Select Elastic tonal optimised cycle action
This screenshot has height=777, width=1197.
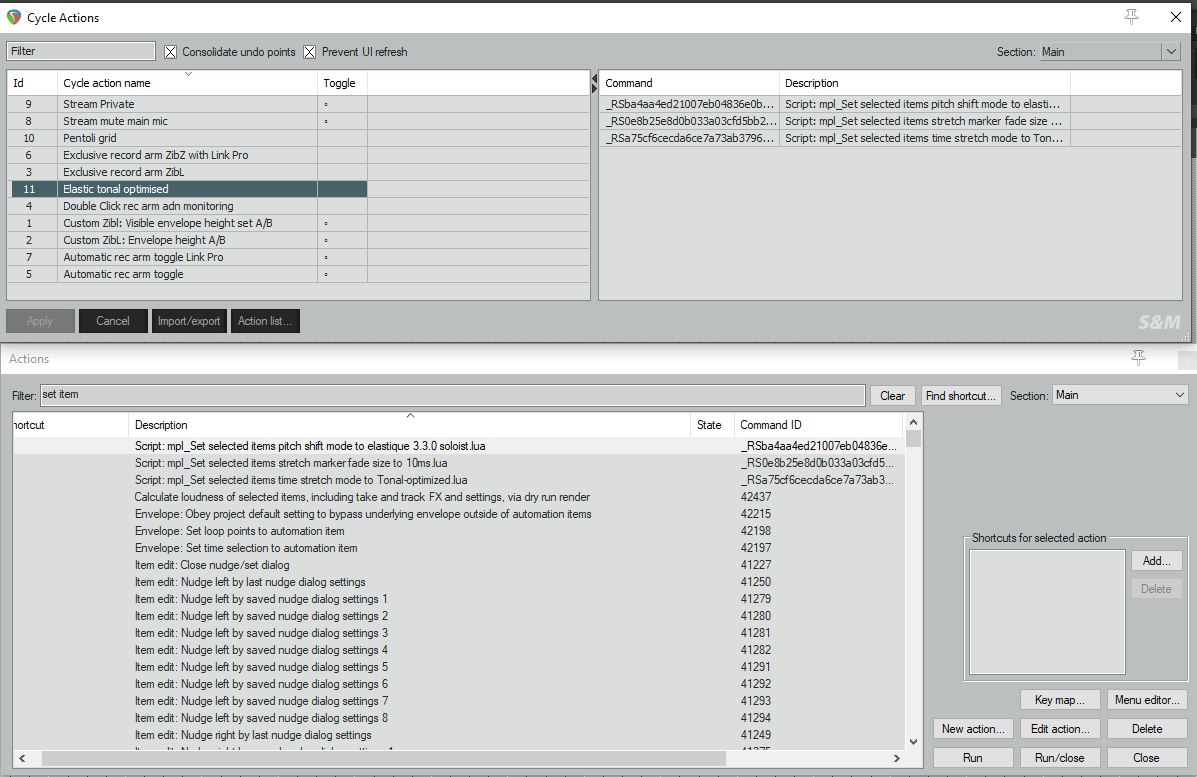click(189, 189)
